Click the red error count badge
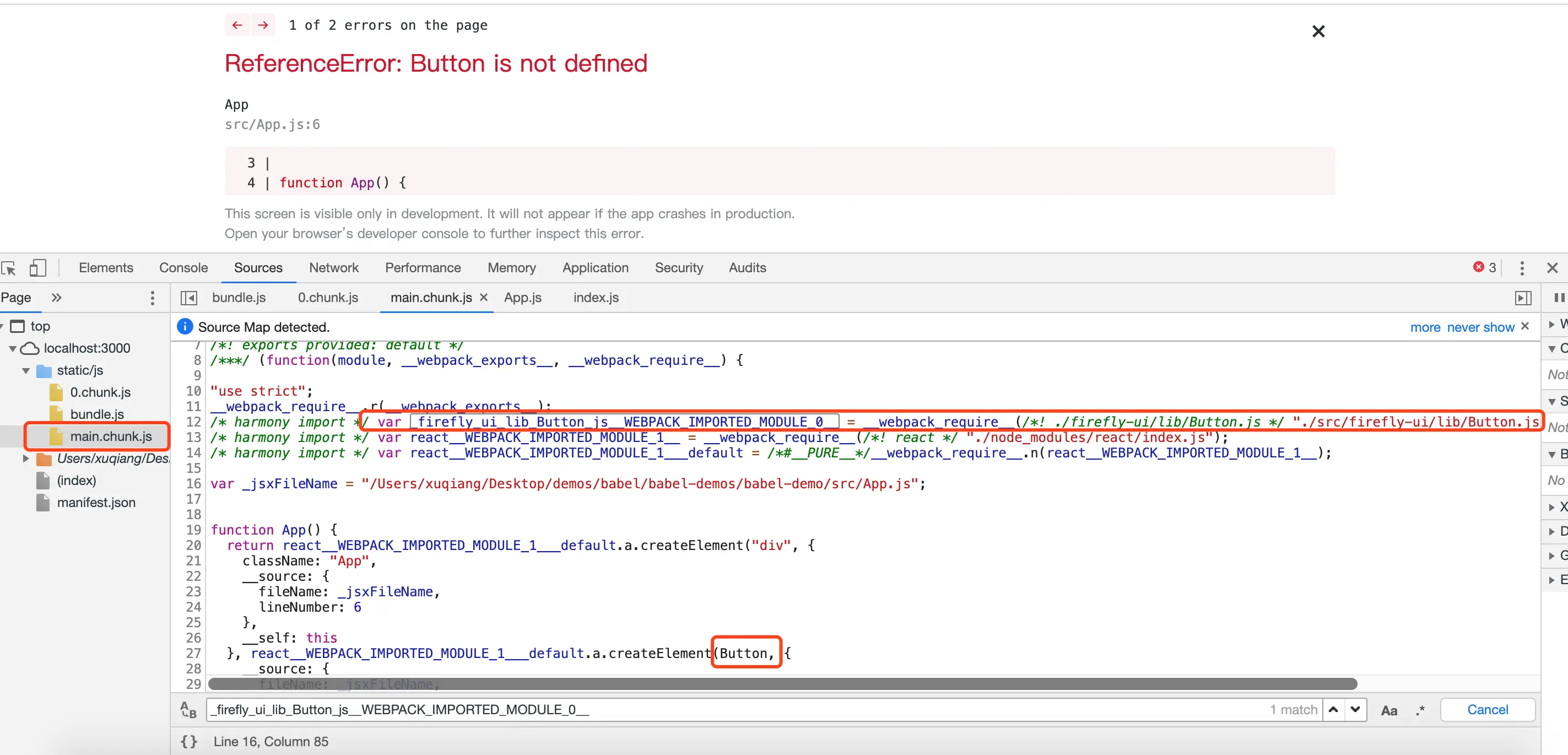1568x755 pixels. [x=1484, y=267]
